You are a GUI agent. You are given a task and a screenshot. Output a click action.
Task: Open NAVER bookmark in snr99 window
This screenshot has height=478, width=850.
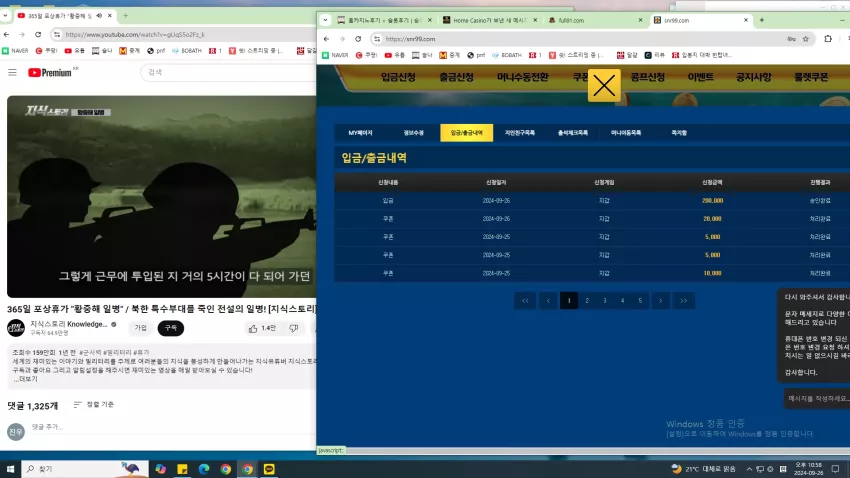tap(335, 55)
